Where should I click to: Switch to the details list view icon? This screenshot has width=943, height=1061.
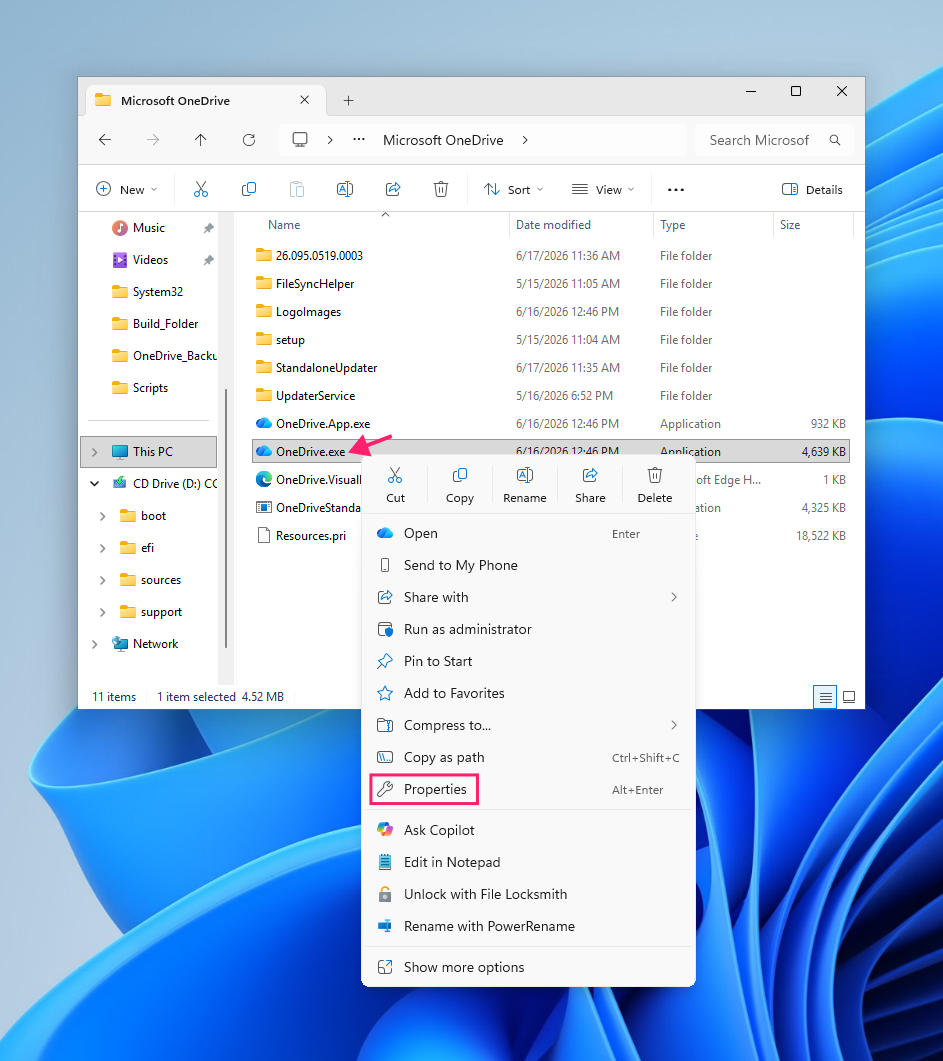point(825,697)
